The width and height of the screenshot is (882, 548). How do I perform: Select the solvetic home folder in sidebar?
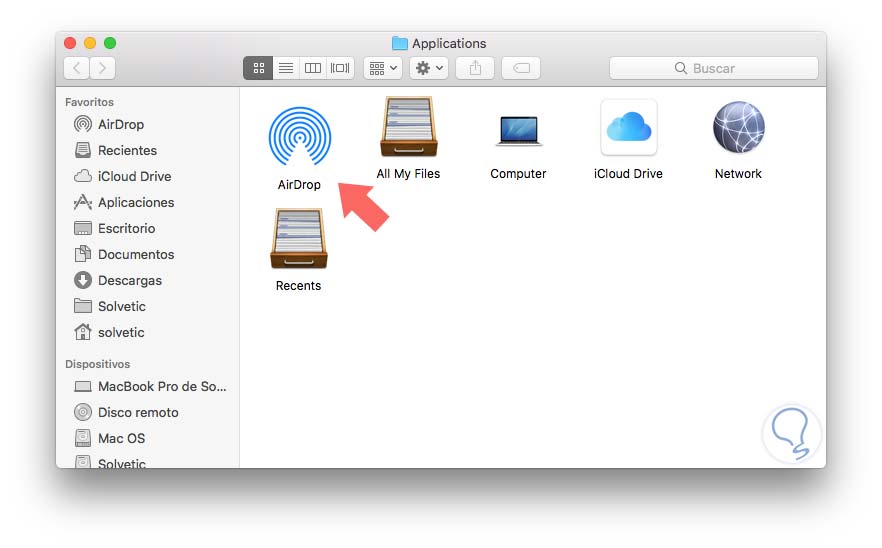pos(147,332)
